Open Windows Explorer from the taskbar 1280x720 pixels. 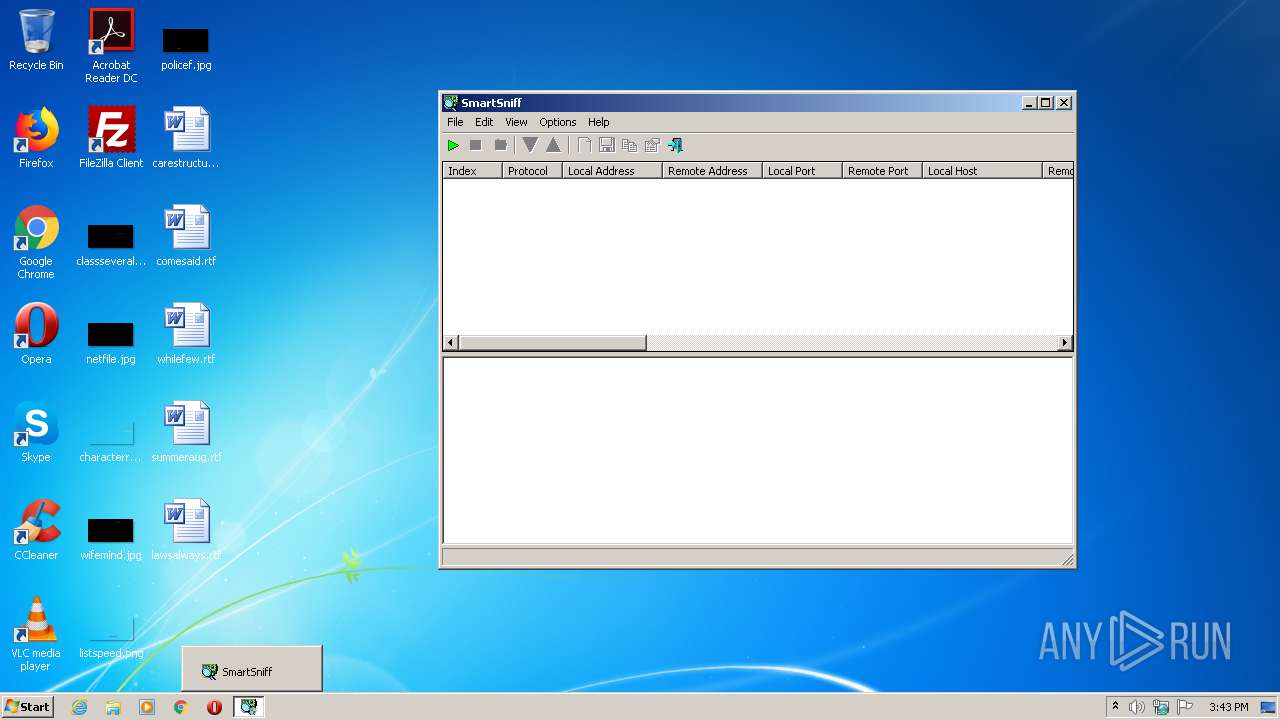(113, 707)
